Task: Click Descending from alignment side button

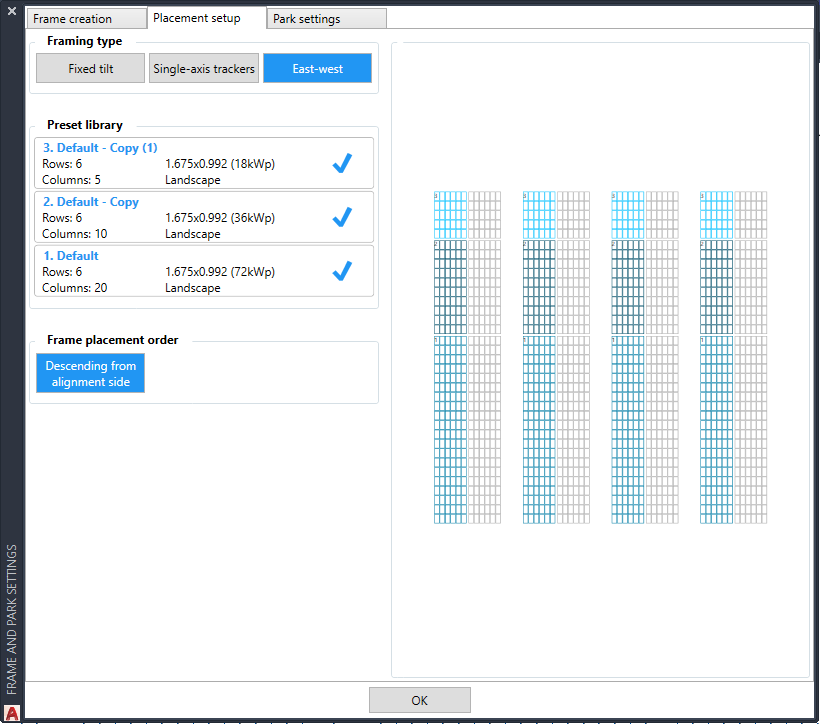Action: pyautogui.click(x=91, y=373)
